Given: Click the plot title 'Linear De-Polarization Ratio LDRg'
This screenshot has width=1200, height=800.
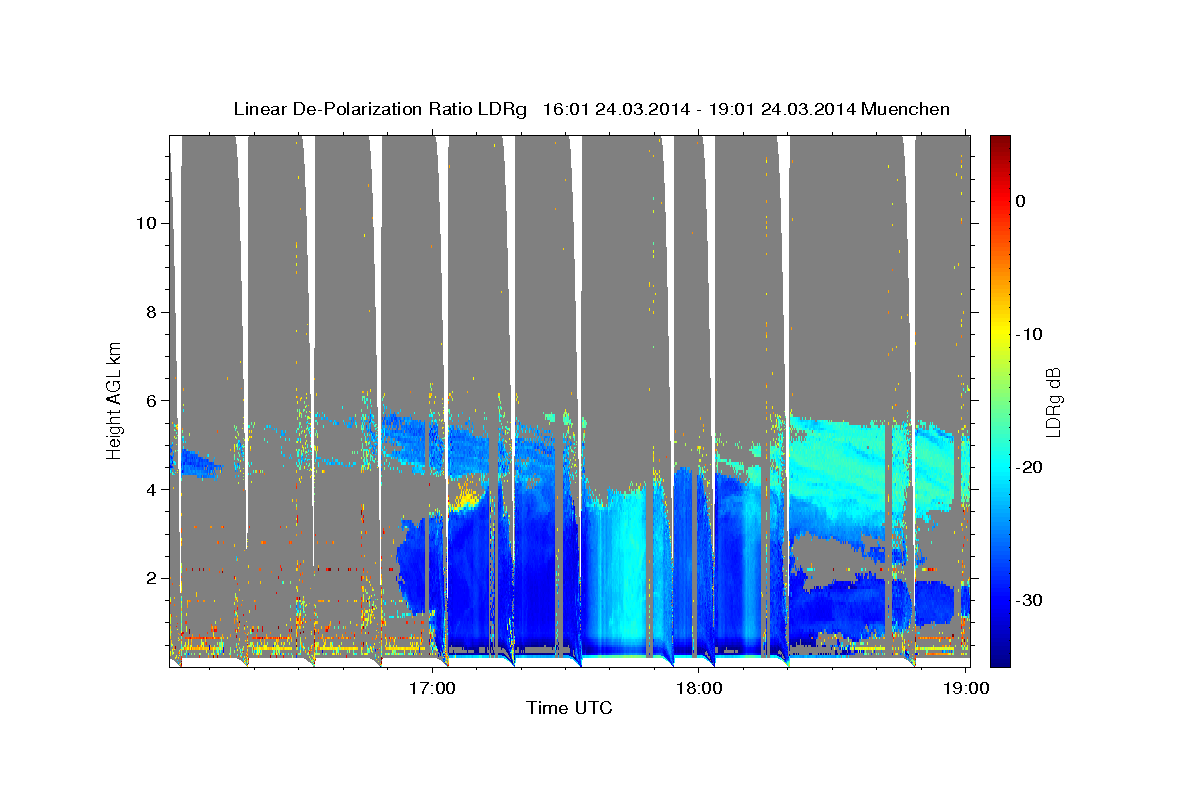Looking at the screenshot, I should point(379,109).
